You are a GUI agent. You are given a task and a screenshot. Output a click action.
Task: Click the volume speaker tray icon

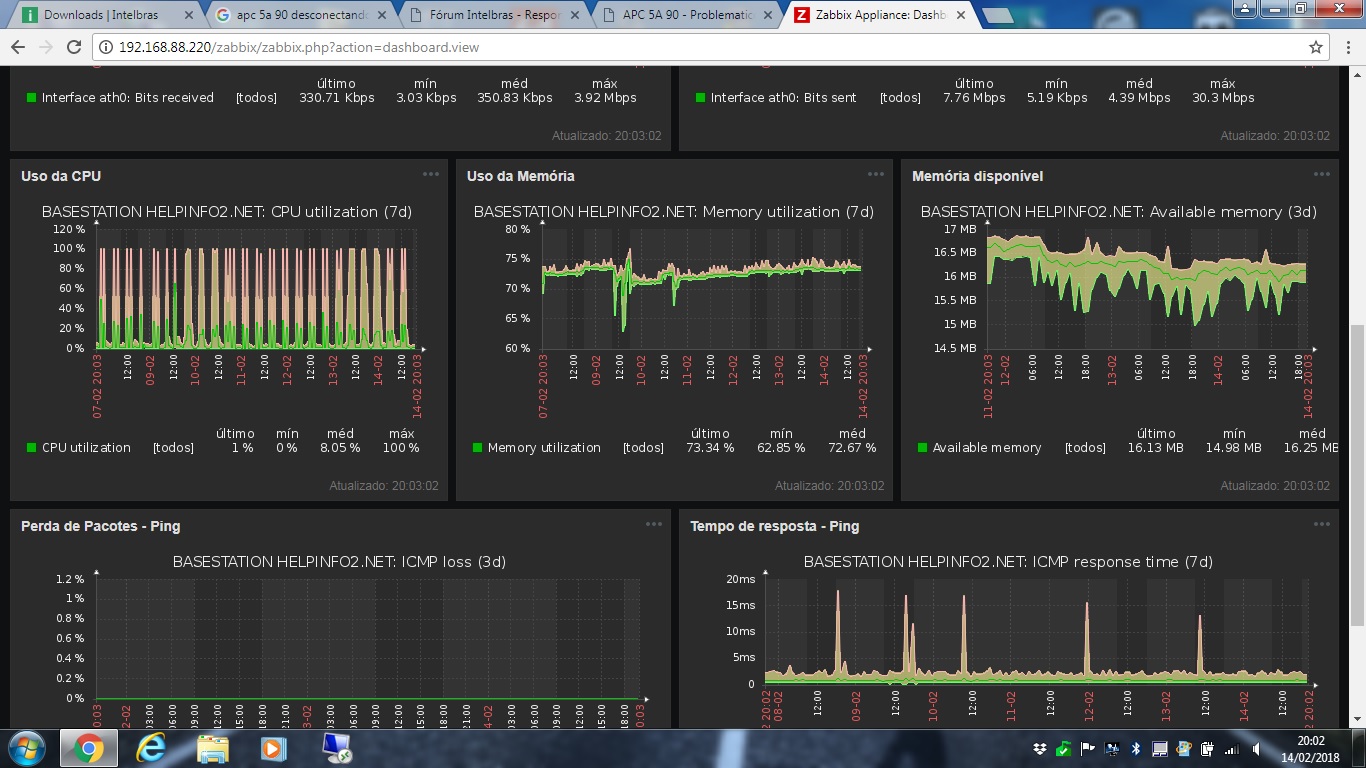point(1257,748)
